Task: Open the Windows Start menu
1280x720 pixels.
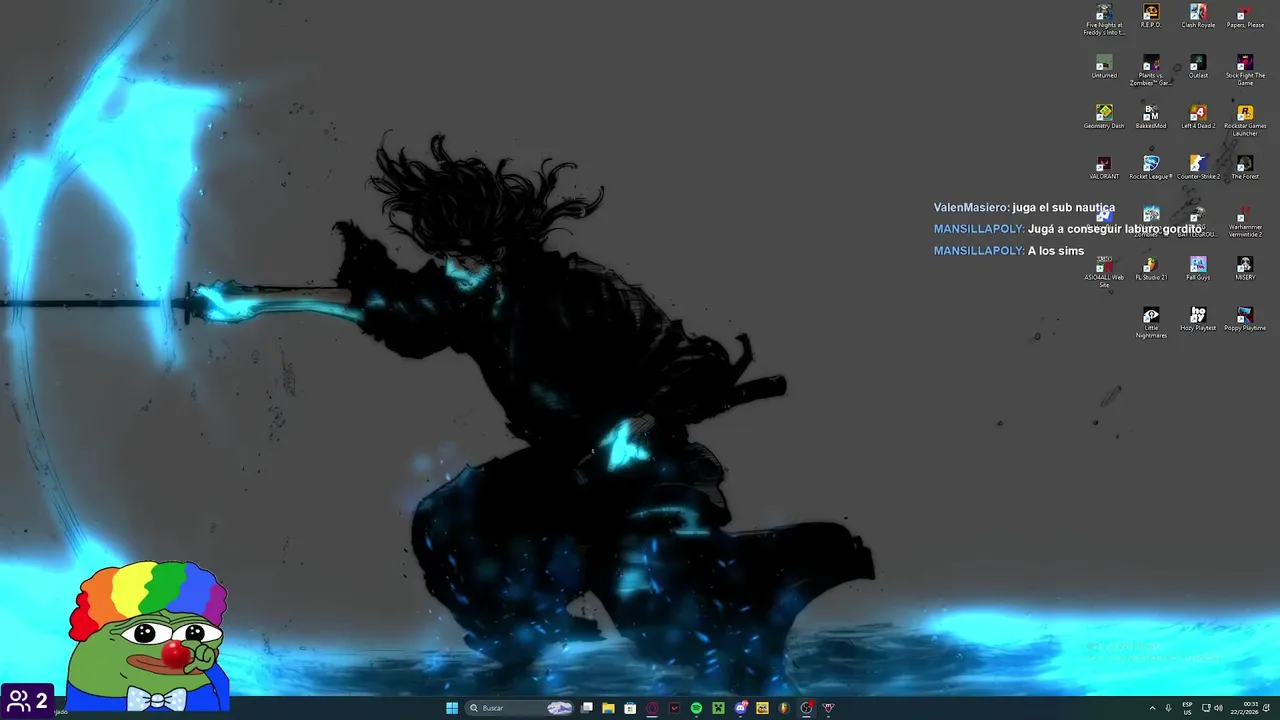Action: (x=452, y=708)
